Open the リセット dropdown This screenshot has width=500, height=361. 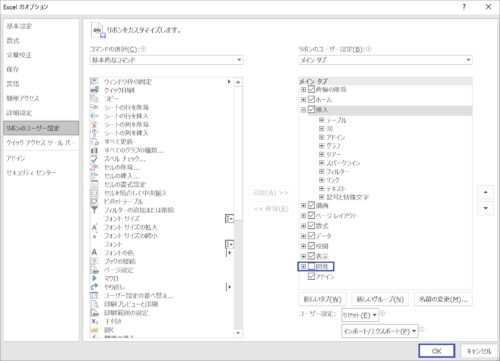360,315
